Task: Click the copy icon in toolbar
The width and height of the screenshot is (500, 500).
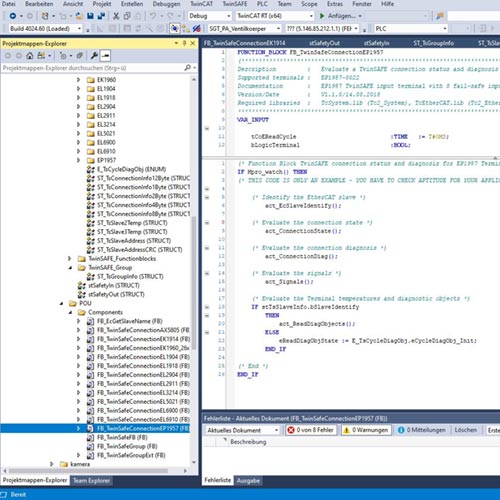Action: click(127, 16)
